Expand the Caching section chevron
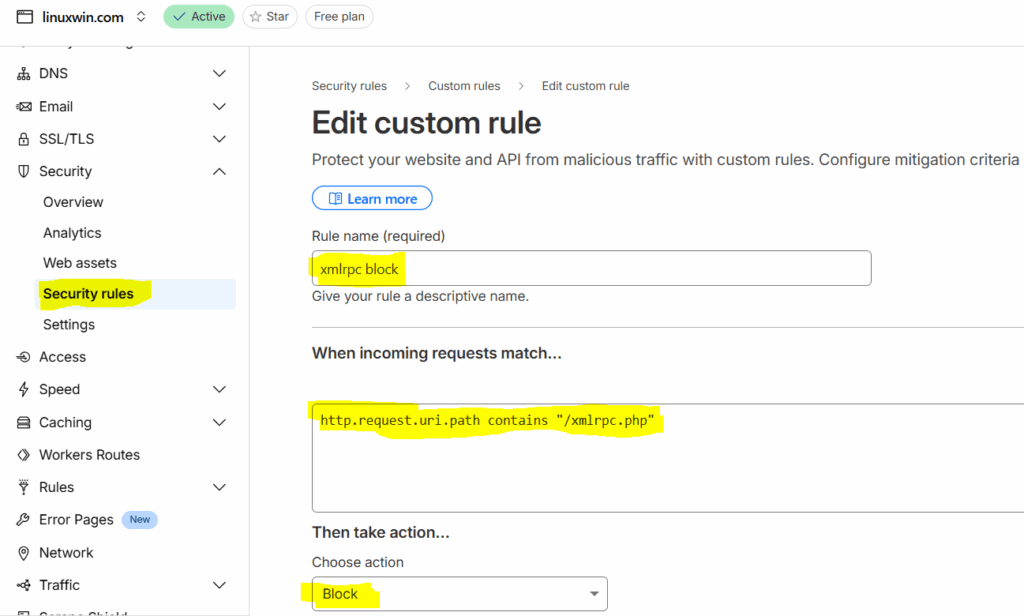This screenshot has width=1024, height=616. tap(219, 423)
